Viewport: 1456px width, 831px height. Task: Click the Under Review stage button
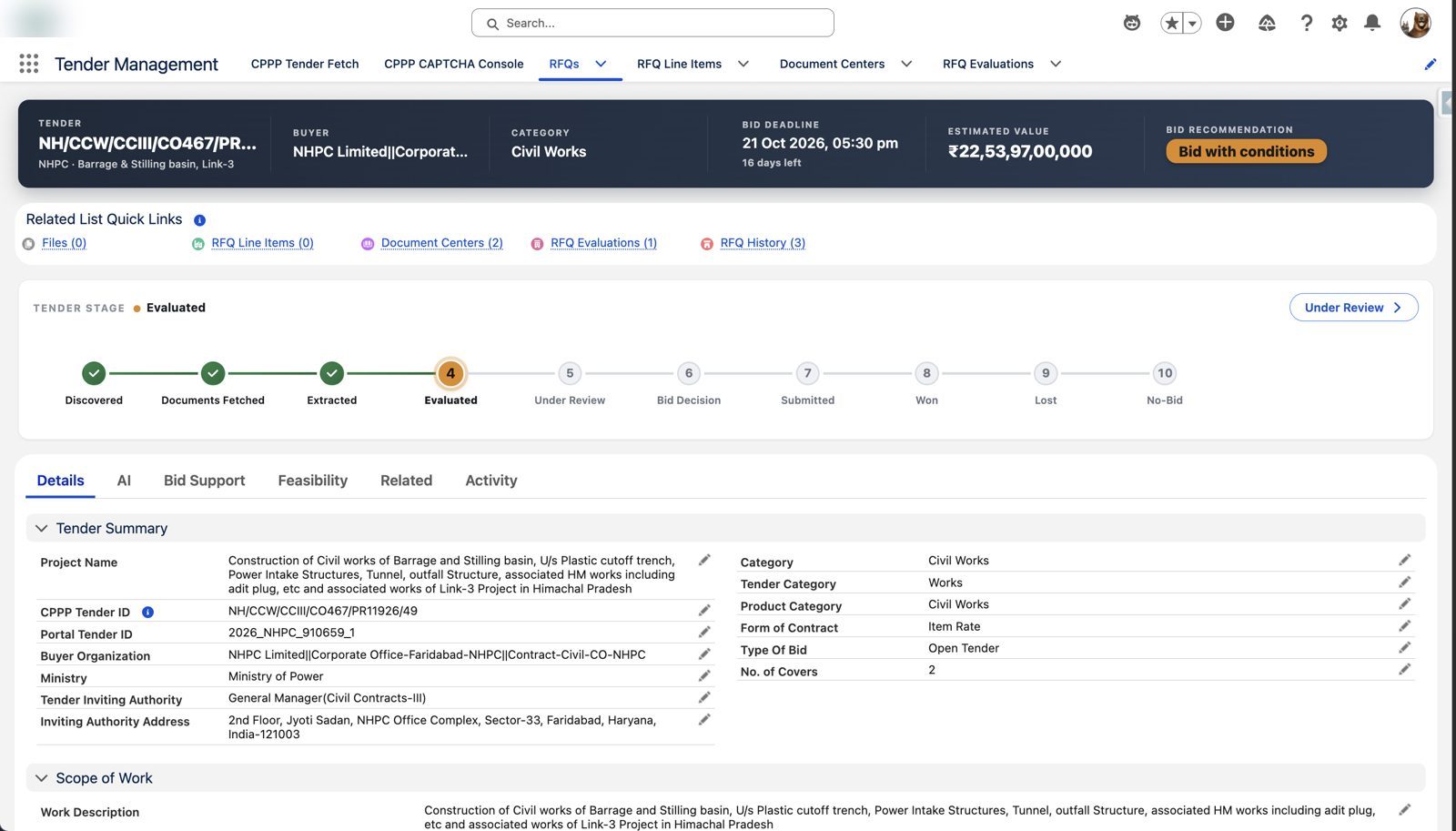coord(1353,308)
